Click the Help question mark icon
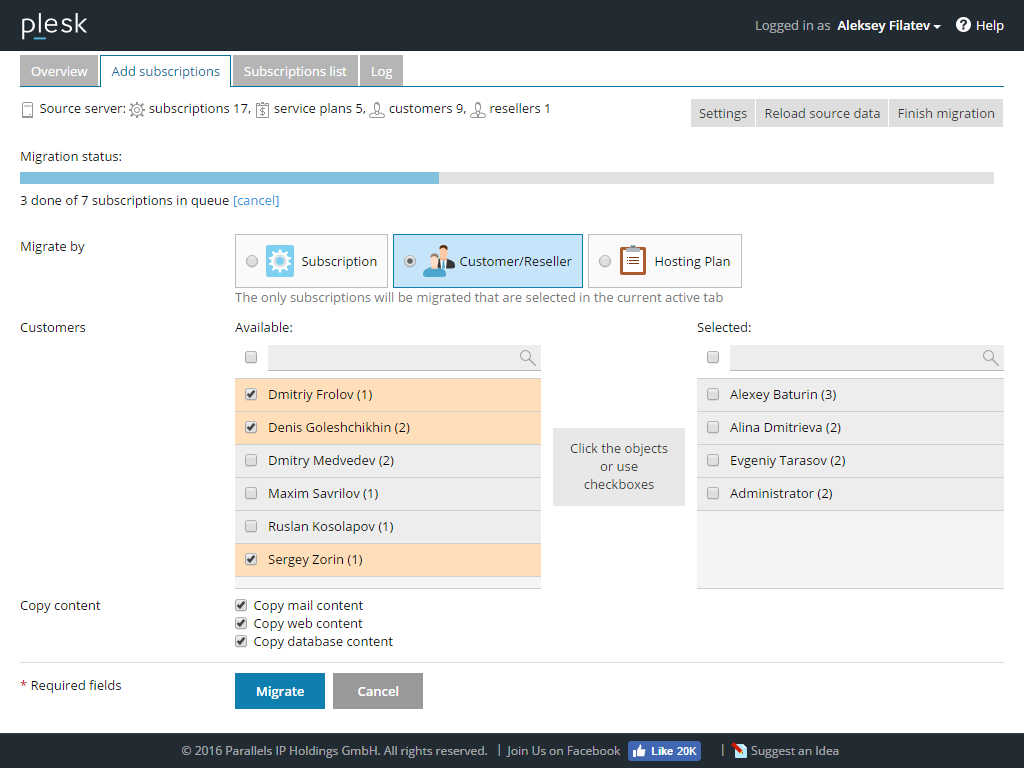 tap(963, 25)
